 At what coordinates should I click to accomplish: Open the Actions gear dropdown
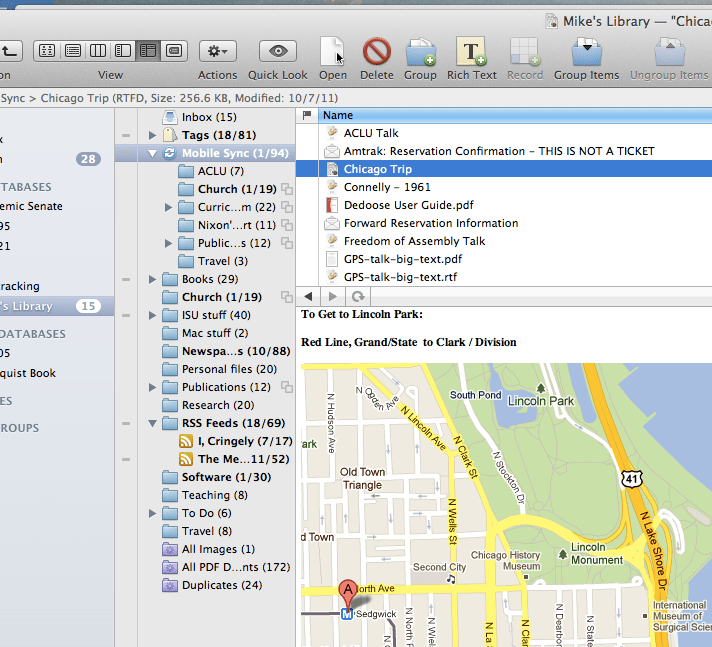pos(217,50)
